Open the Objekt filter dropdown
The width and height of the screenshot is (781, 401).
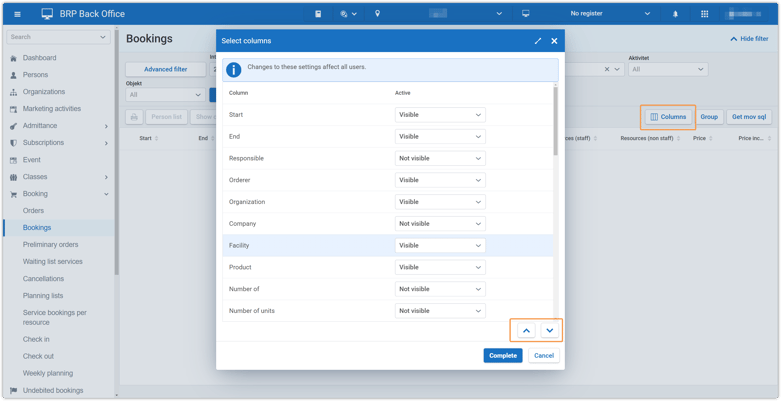(165, 94)
